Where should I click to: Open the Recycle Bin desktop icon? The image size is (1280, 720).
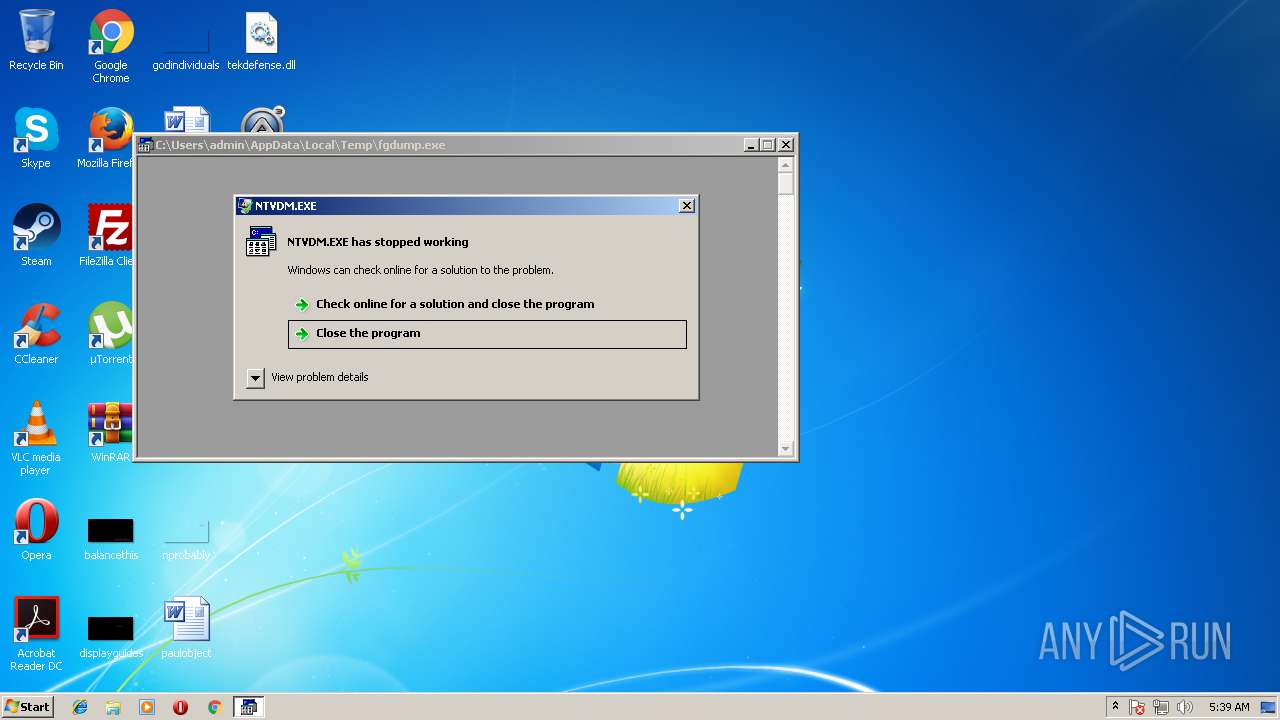[x=36, y=40]
